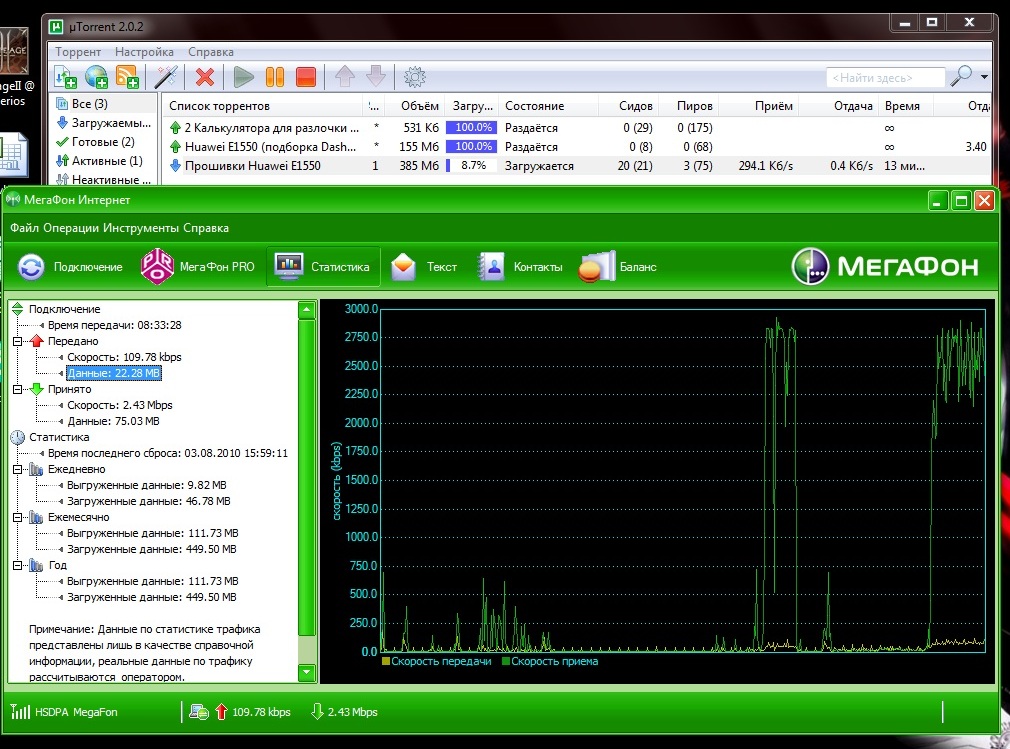Move torrent down the queue

click(376, 77)
